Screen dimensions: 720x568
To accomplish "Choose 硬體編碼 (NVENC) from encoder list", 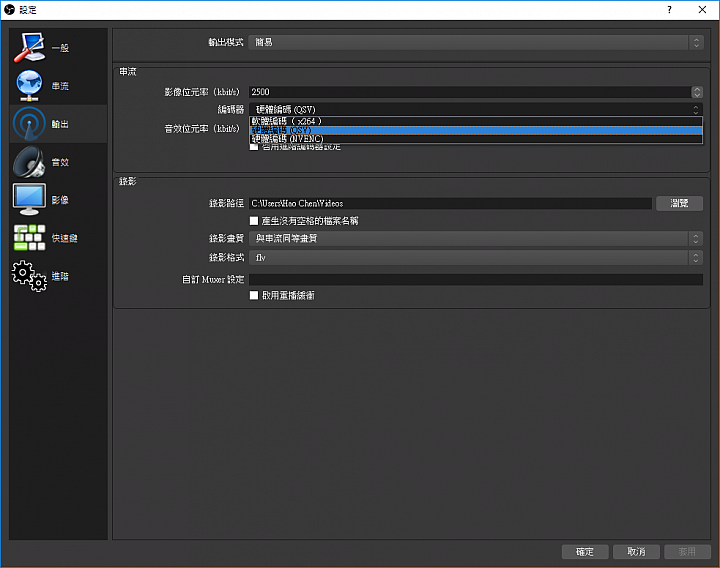I will pyautogui.click(x=476, y=139).
